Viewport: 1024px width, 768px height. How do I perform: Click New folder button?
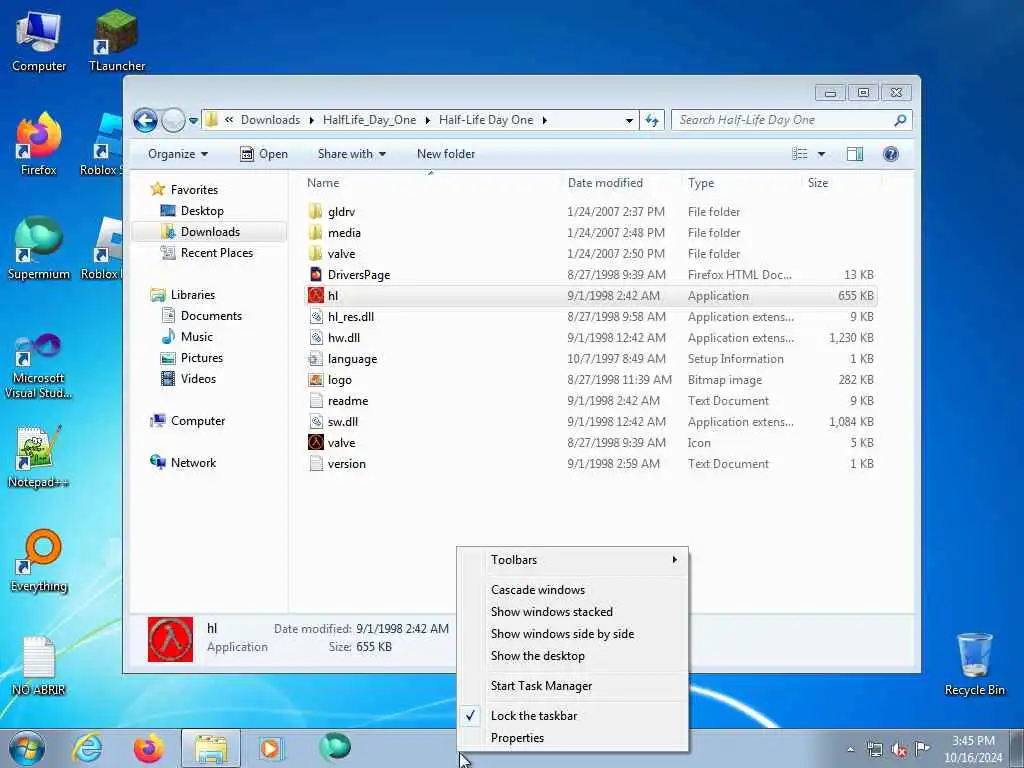point(446,154)
